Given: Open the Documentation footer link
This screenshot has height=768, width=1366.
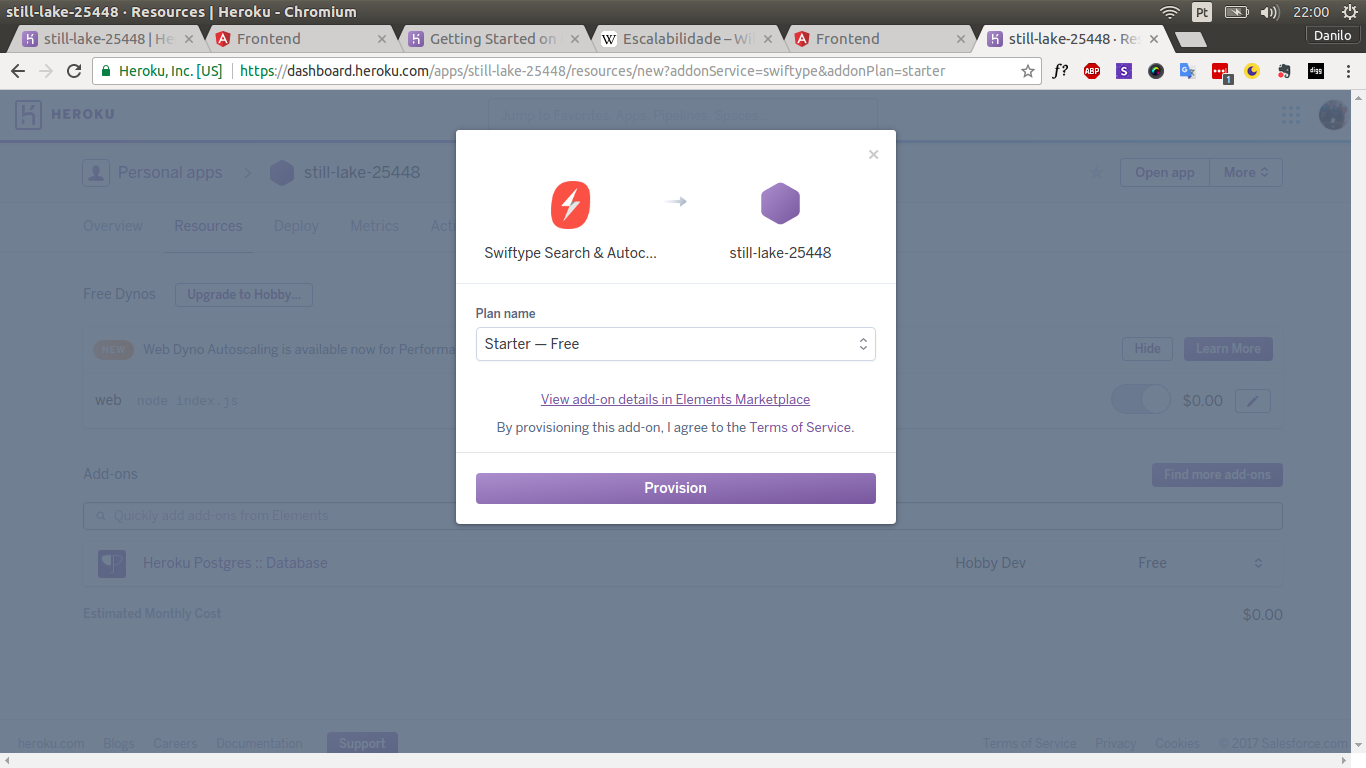Looking at the screenshot, I should pyautogui.click(x=259, y=743).
